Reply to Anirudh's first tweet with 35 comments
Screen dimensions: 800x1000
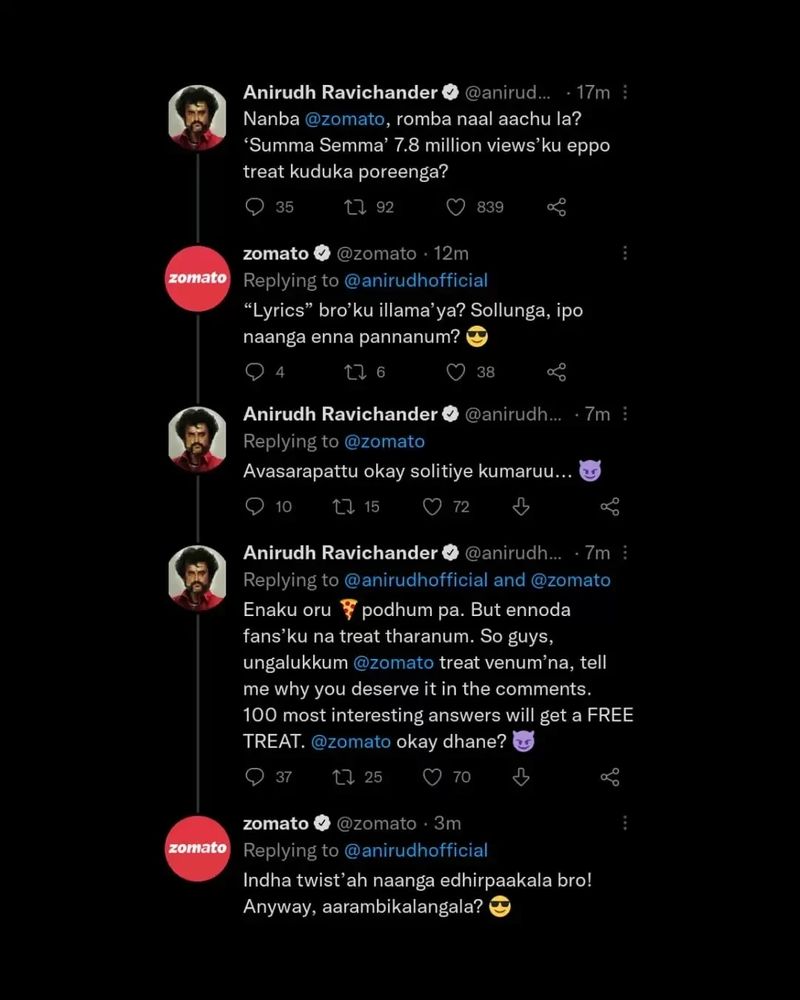point(255,207)
